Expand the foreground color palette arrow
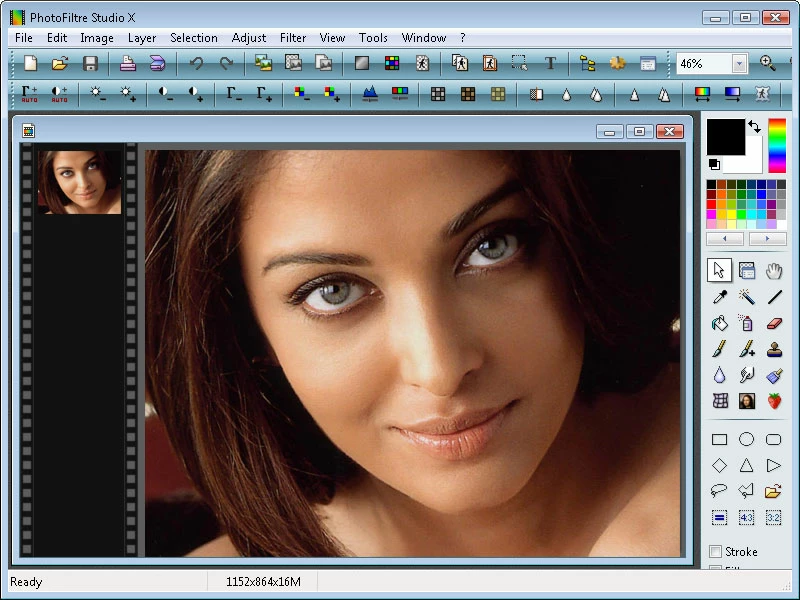 point(768,238)
